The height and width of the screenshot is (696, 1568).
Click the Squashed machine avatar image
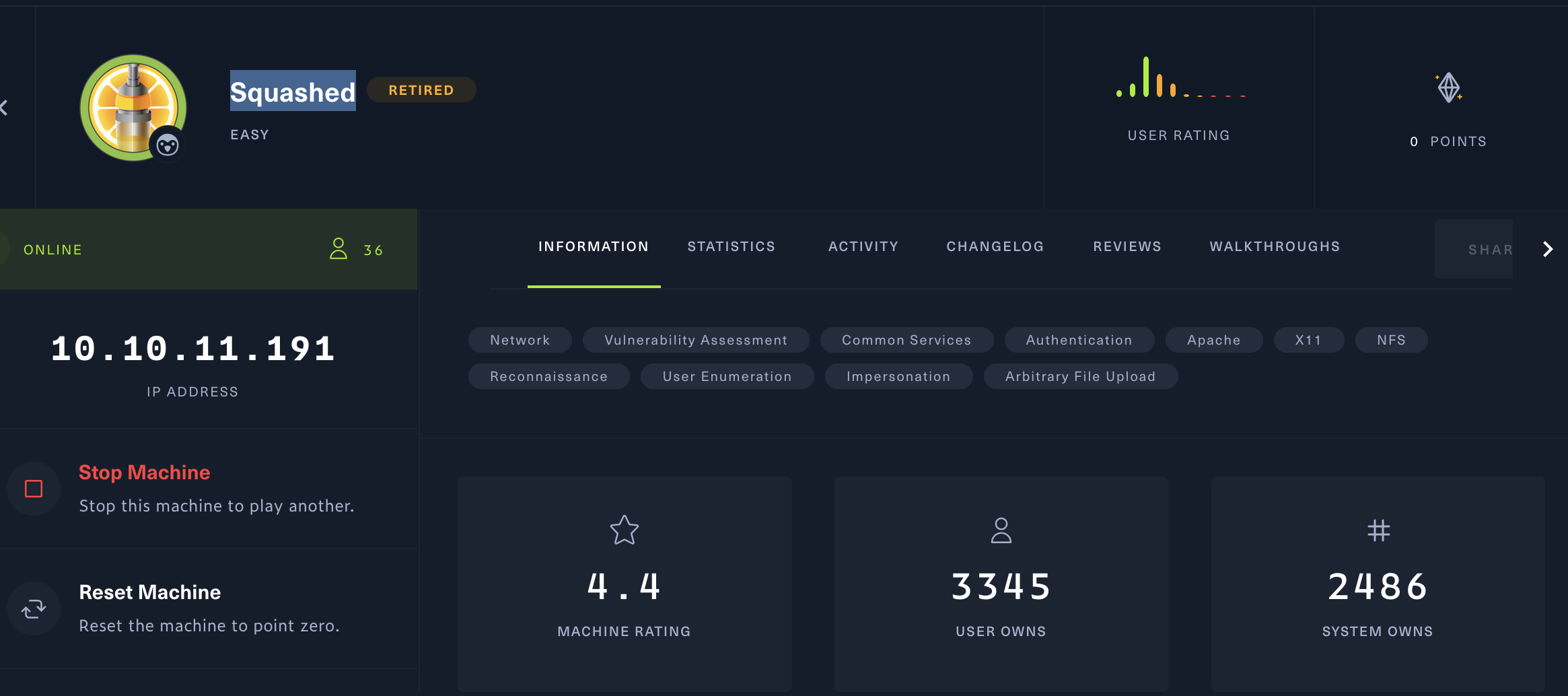[x=133, y=108]
